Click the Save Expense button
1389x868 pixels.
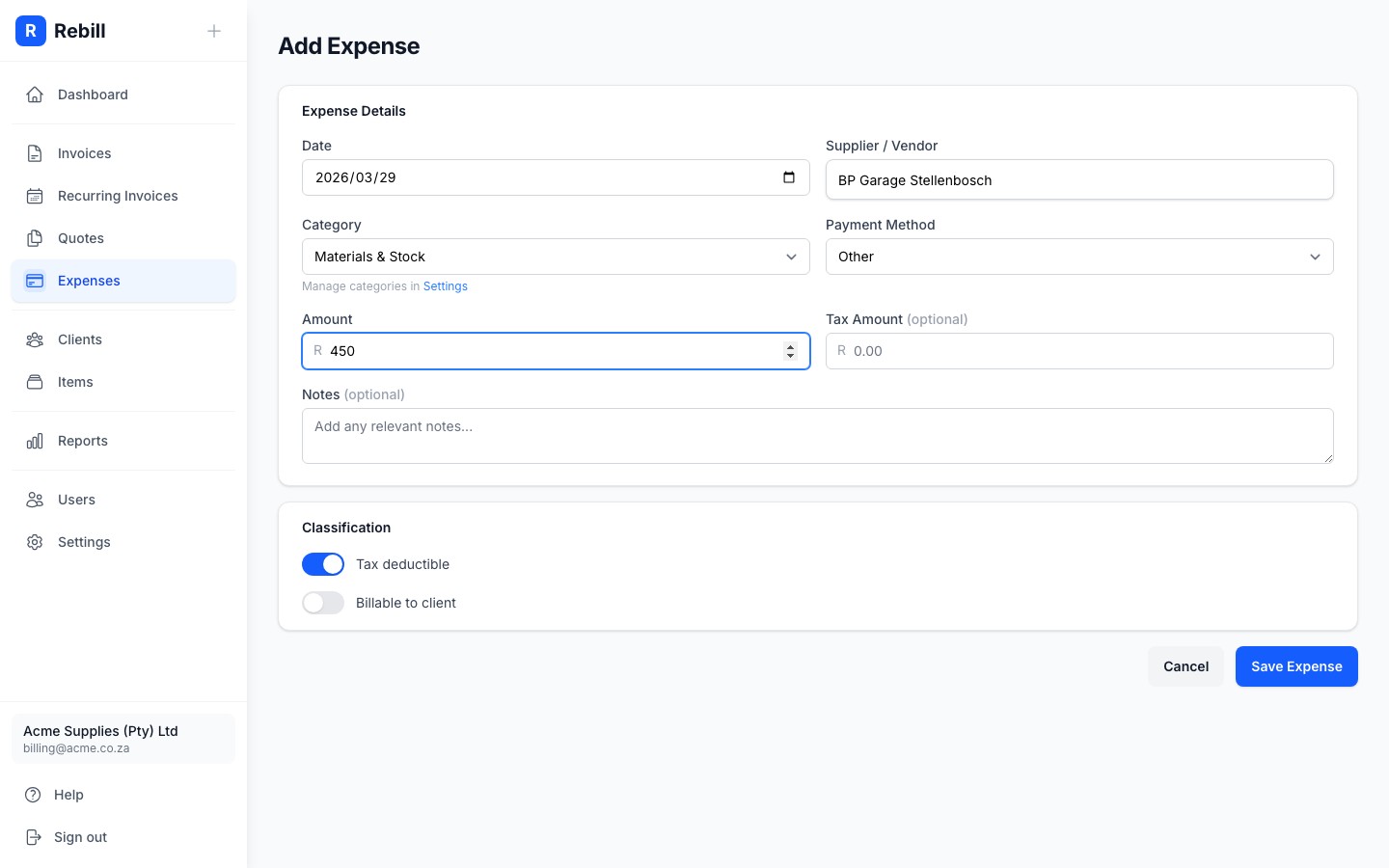pos(1296,666)
